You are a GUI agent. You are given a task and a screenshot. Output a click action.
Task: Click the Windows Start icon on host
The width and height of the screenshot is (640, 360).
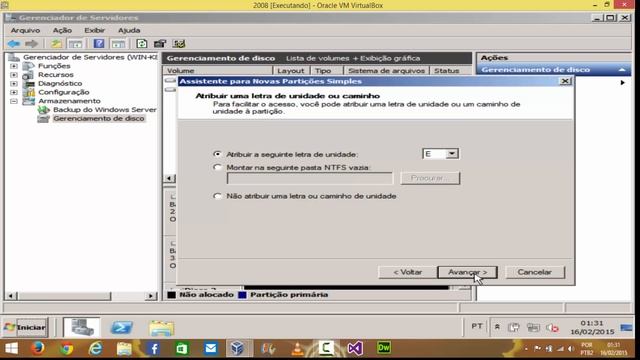pyautogui.click(x=11, y=348)
